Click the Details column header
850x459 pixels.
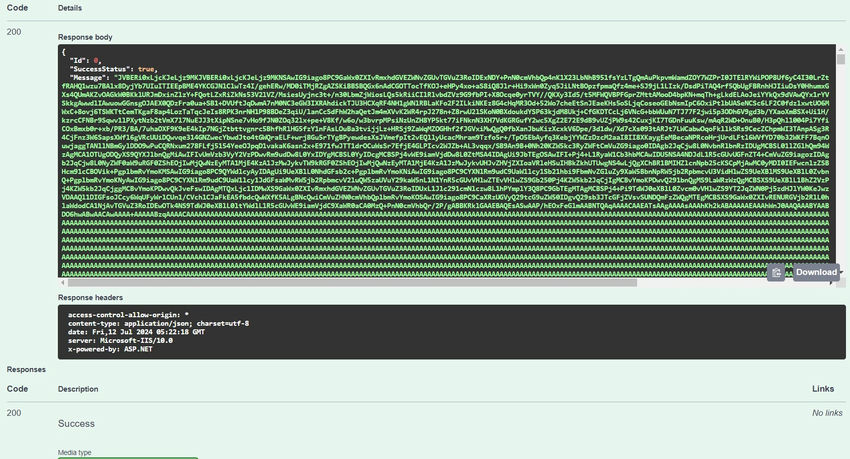69,8
